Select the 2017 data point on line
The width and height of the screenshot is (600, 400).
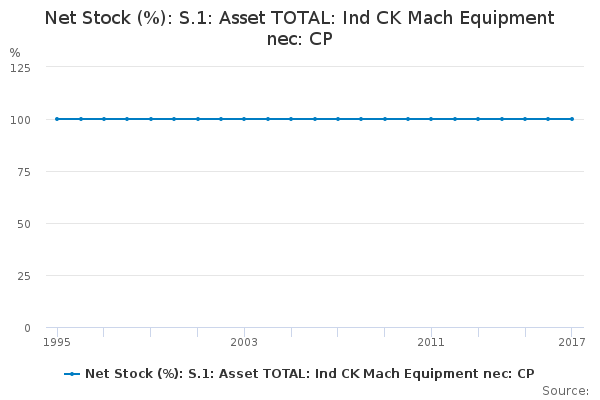click(x=572, y=119)
